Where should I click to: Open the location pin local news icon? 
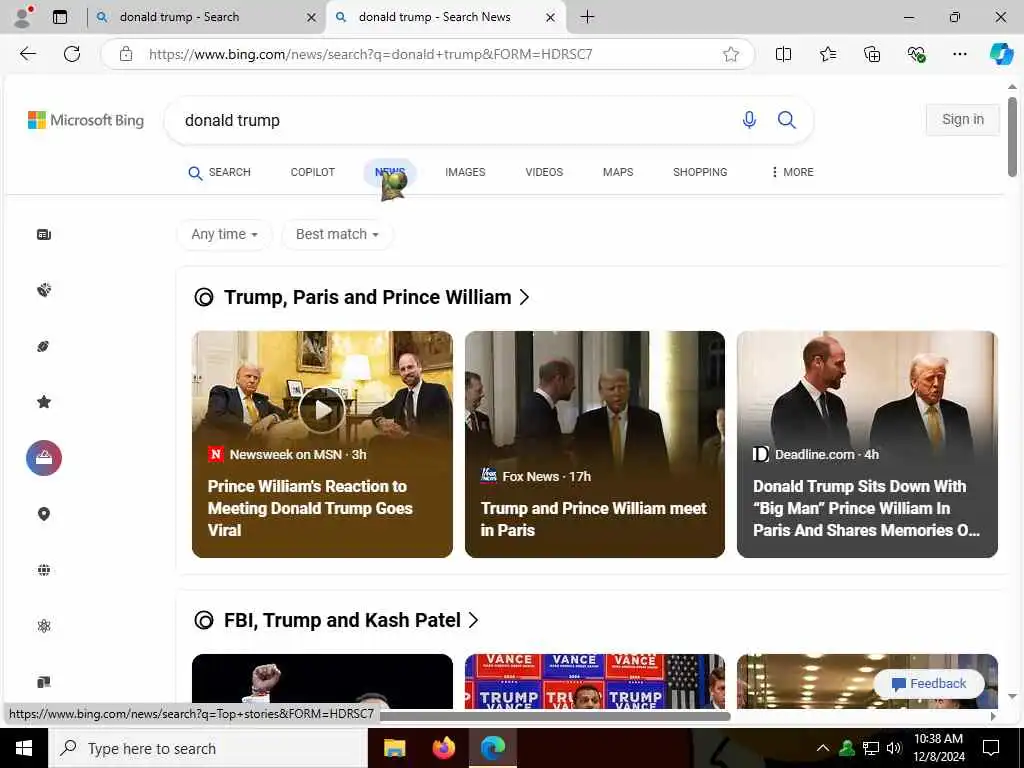[x=44, y=514]
